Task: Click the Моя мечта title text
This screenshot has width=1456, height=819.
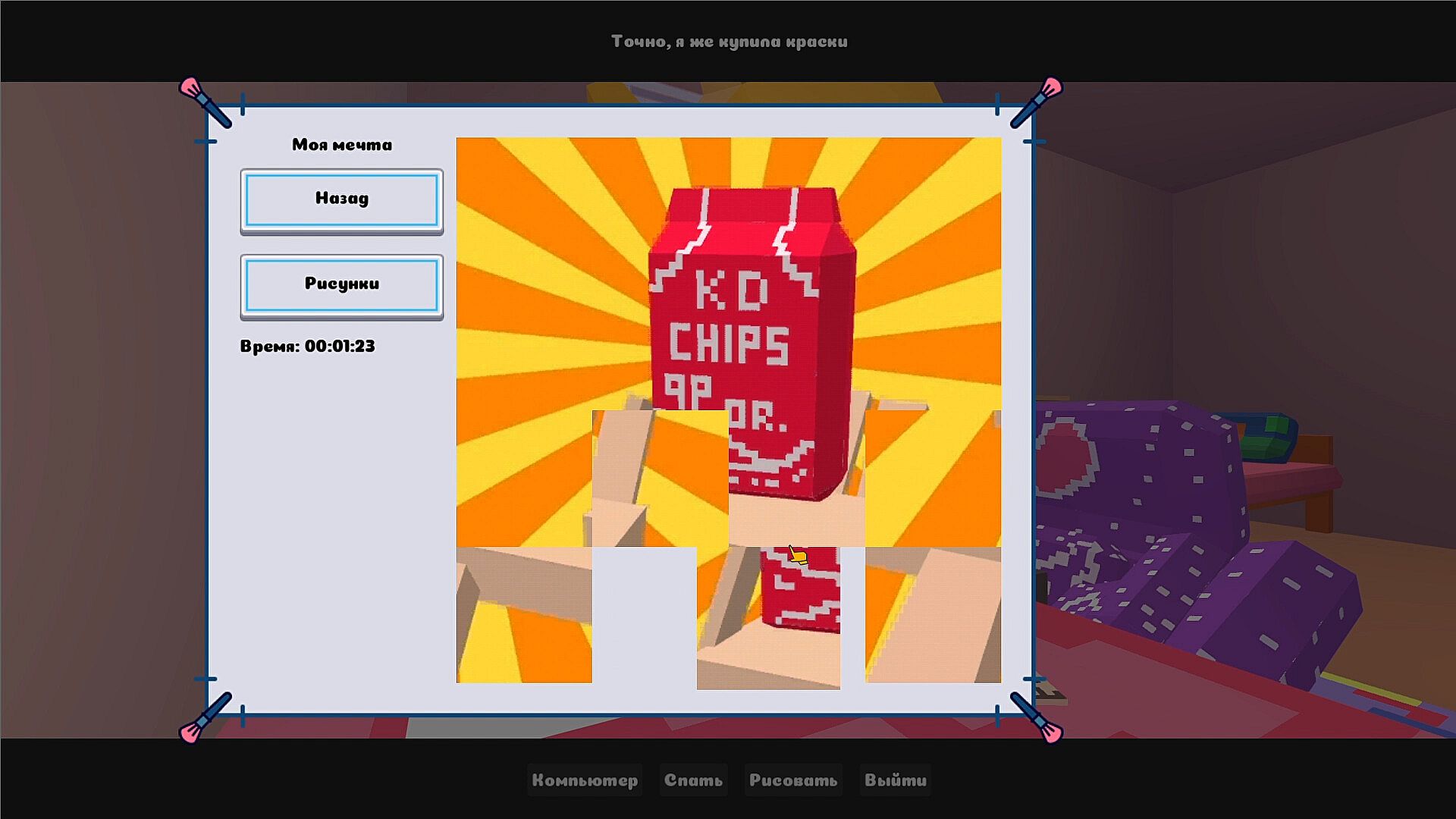Action: (x=342, y=145)
